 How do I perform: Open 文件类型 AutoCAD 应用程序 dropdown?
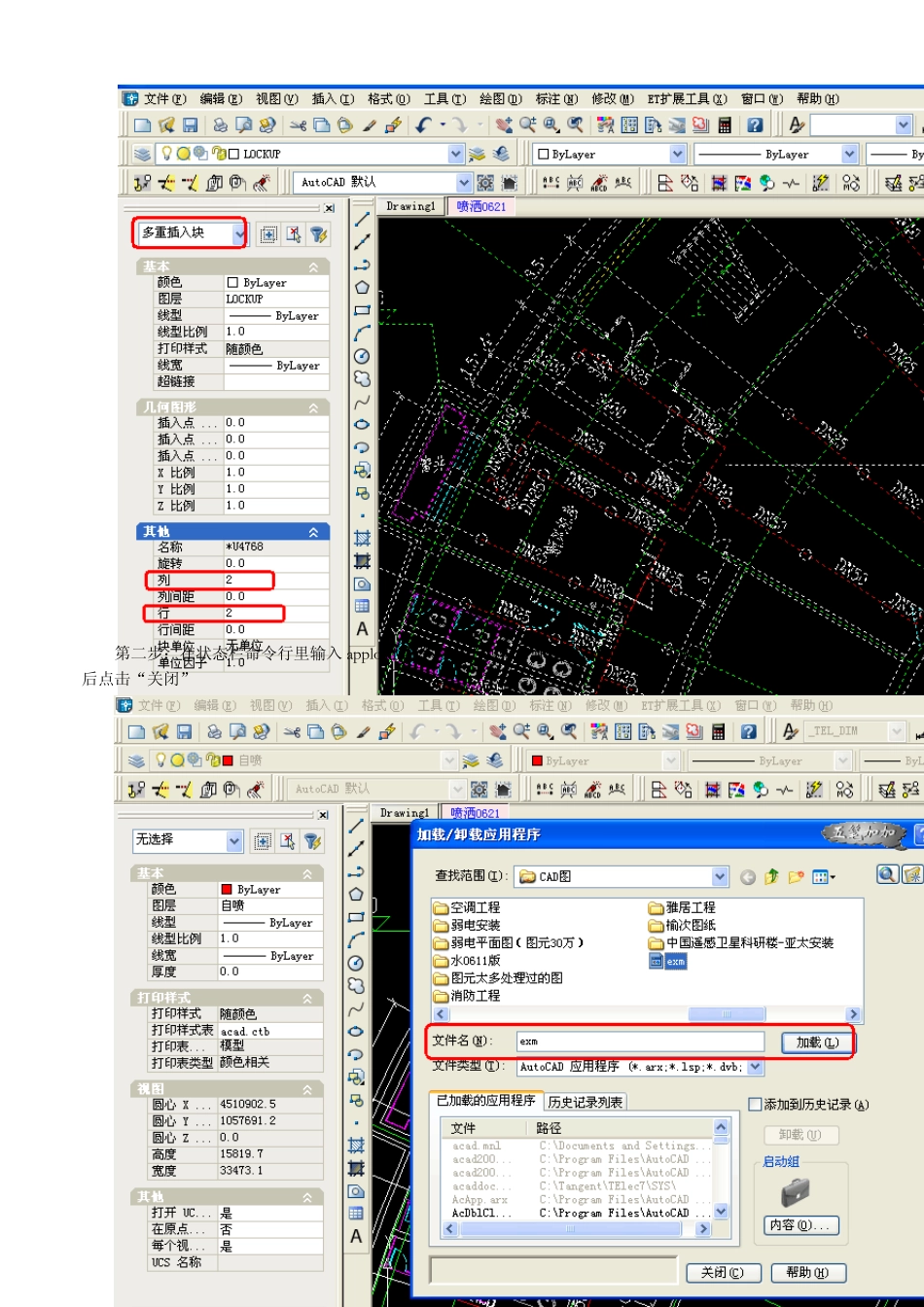click(756, 1067)
